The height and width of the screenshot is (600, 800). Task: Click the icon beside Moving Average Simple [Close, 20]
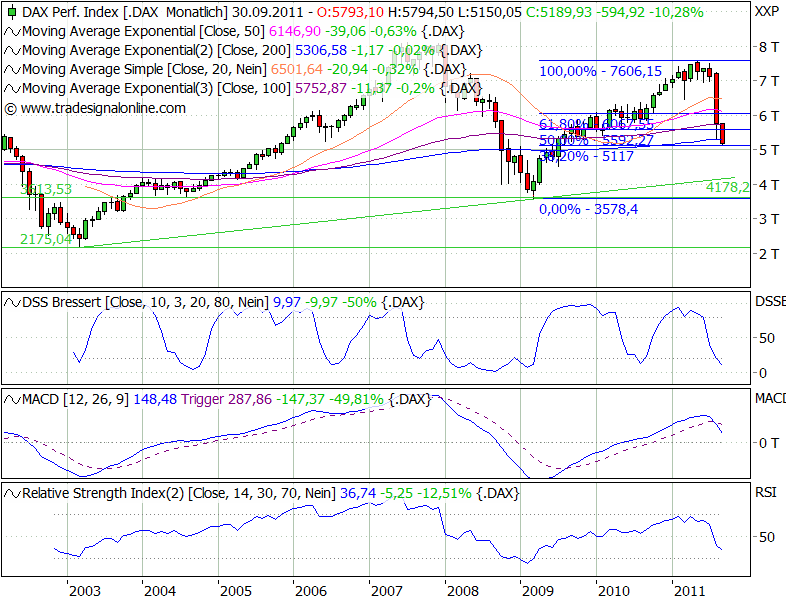pos(10,70)
